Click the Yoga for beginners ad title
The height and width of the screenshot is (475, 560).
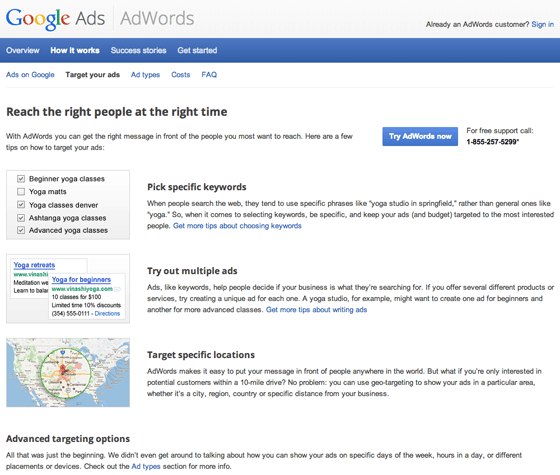pyautogui.click(x=81, y=279)
